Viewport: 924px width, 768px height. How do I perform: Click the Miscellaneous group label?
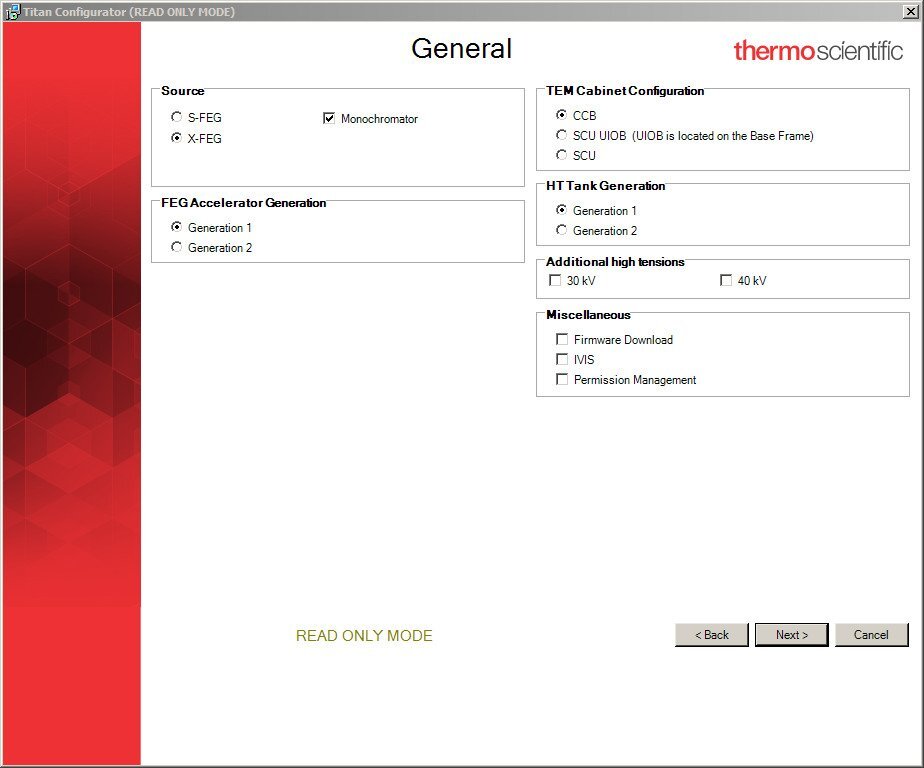point(588,315)
